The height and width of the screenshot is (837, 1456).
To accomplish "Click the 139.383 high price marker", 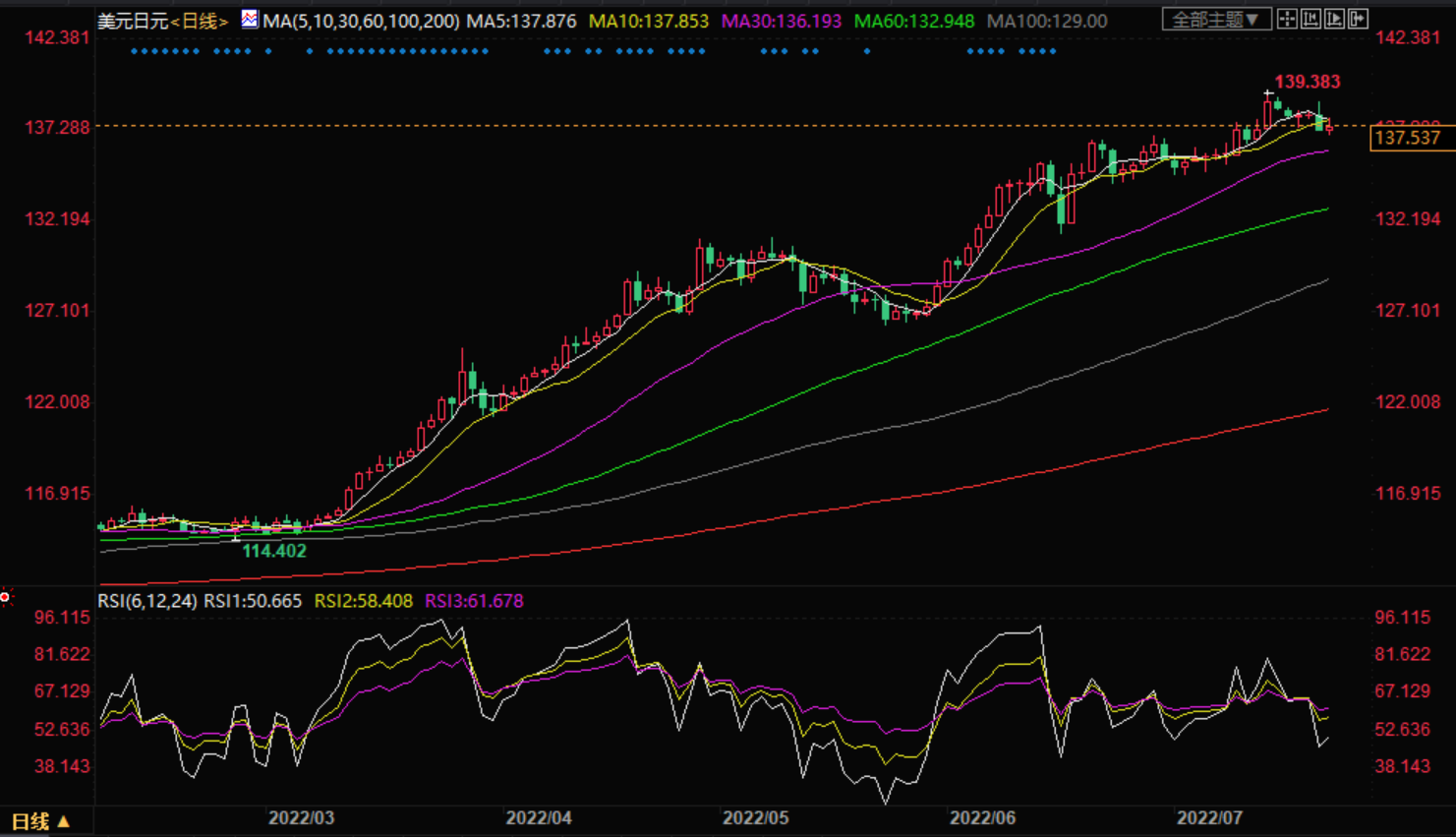I will coord(1307,83).
